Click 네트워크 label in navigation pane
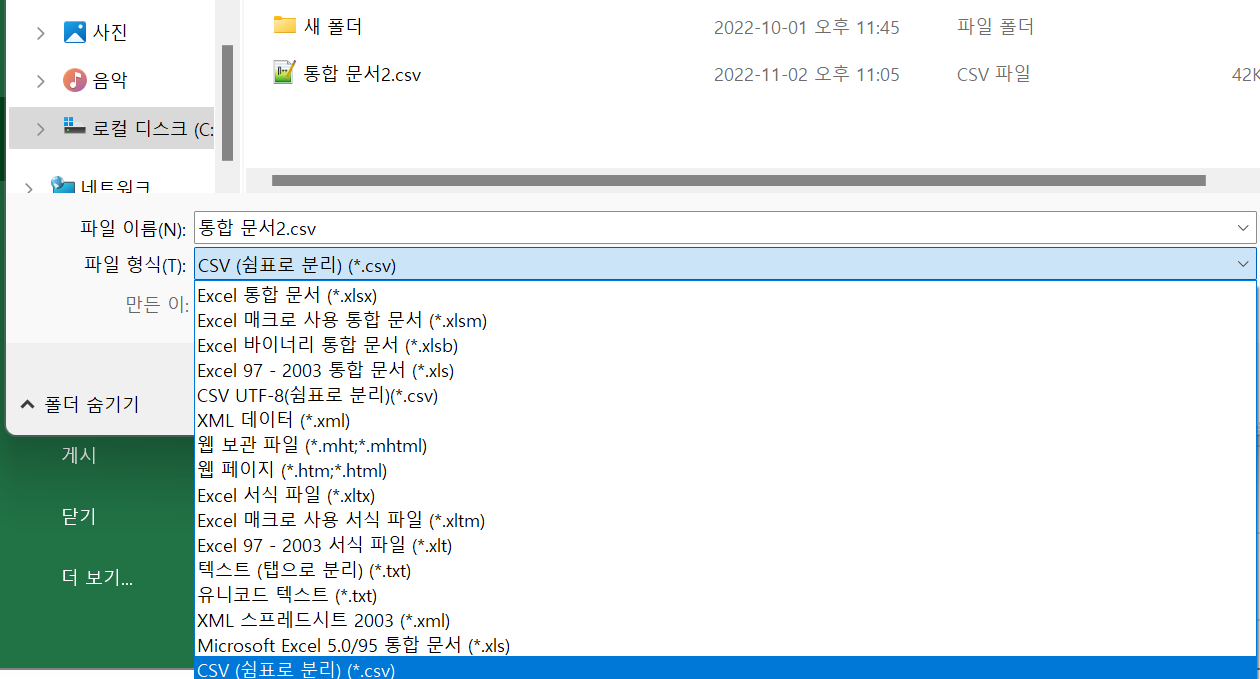The image size is (1260, 679). tap(116, 186)
